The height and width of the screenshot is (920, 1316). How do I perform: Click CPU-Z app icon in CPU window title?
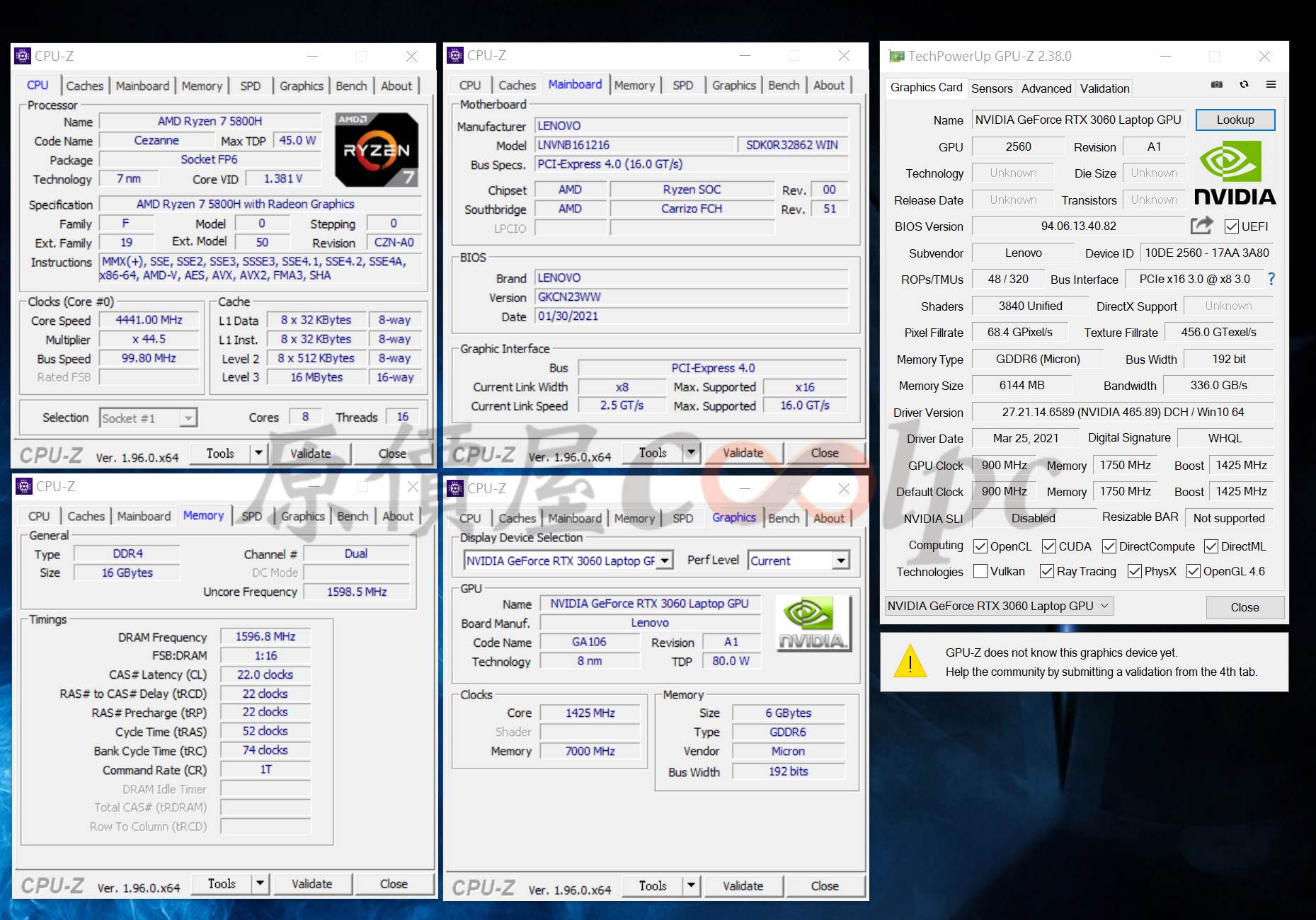pyautogui.click(x=23, y=56)
